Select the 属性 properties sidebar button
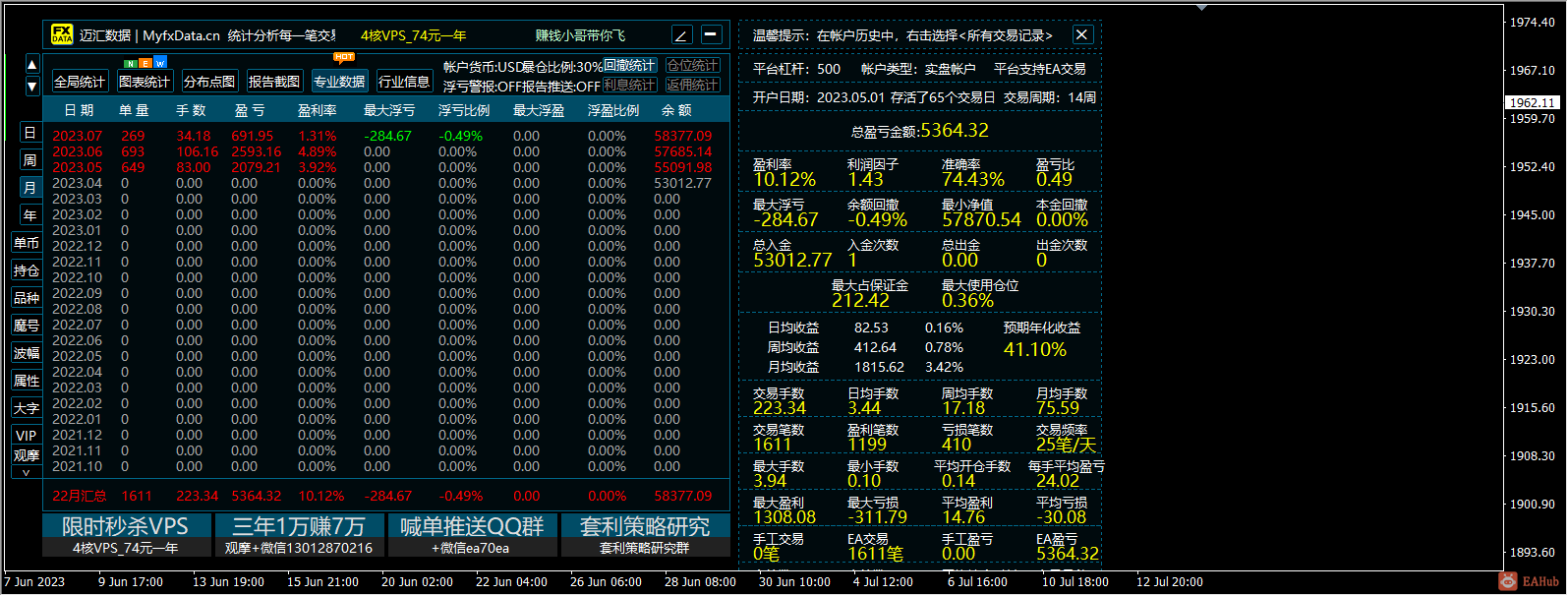Viewport: 1568px width, 596px height. (x=27, y=381)
